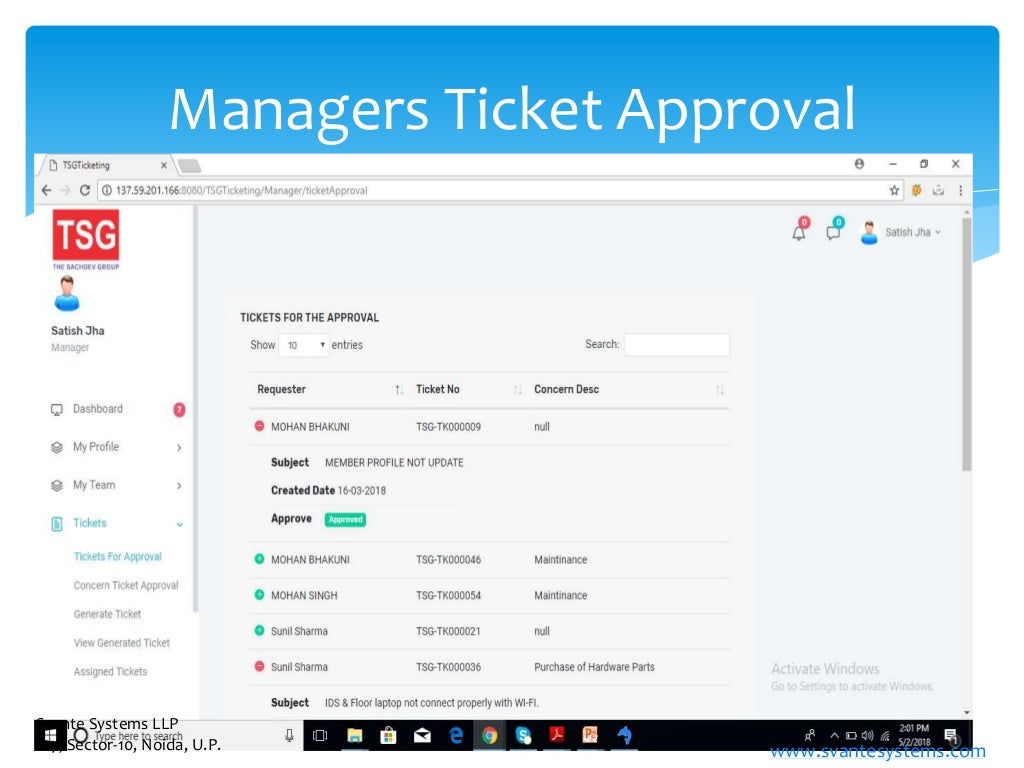Expand the Sunil Sharma TSG-TK000021 row
The height and width of the screenshot is (768, 1024).
pos(259,631)
